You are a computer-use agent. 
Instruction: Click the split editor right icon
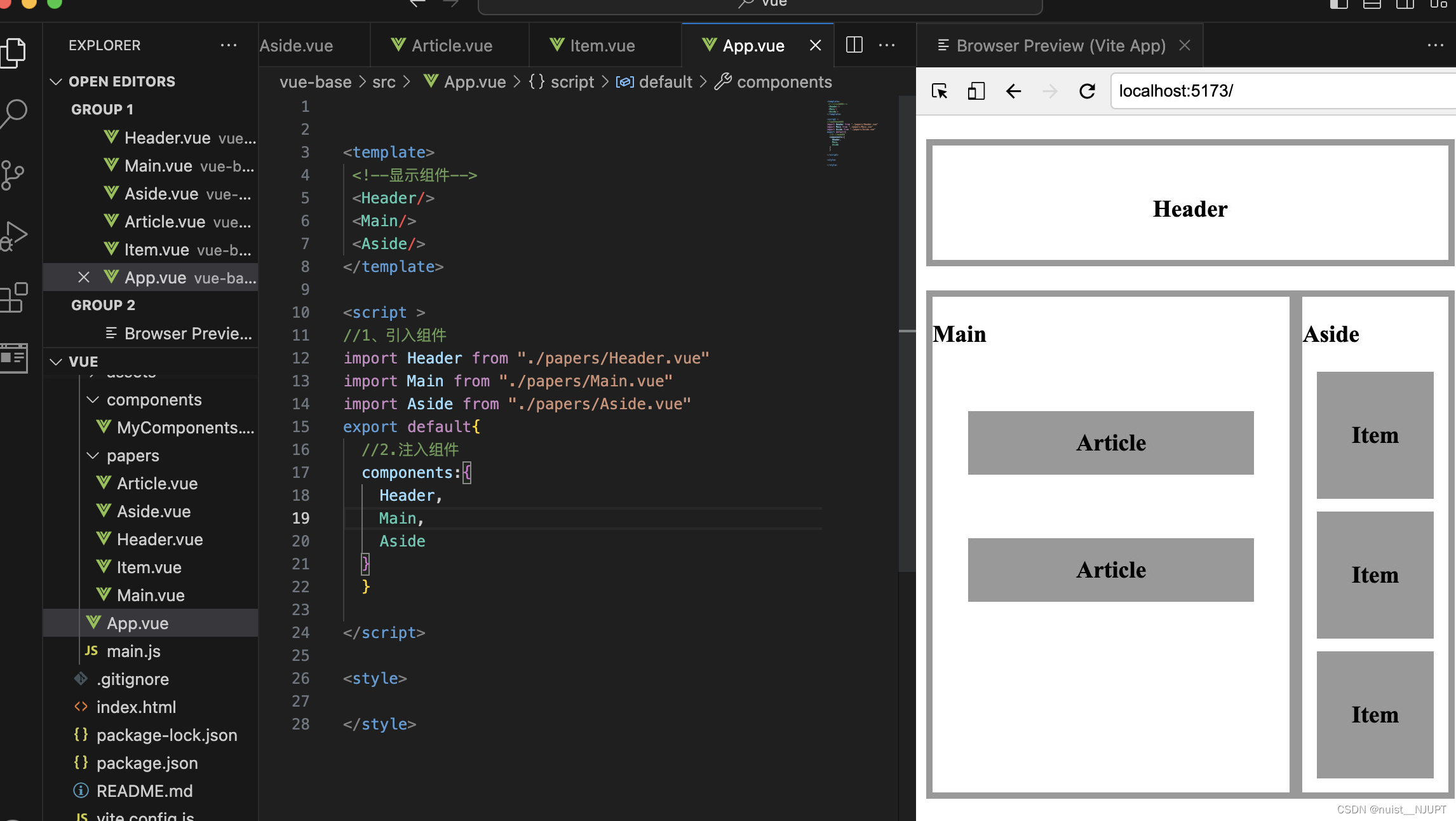854,45
